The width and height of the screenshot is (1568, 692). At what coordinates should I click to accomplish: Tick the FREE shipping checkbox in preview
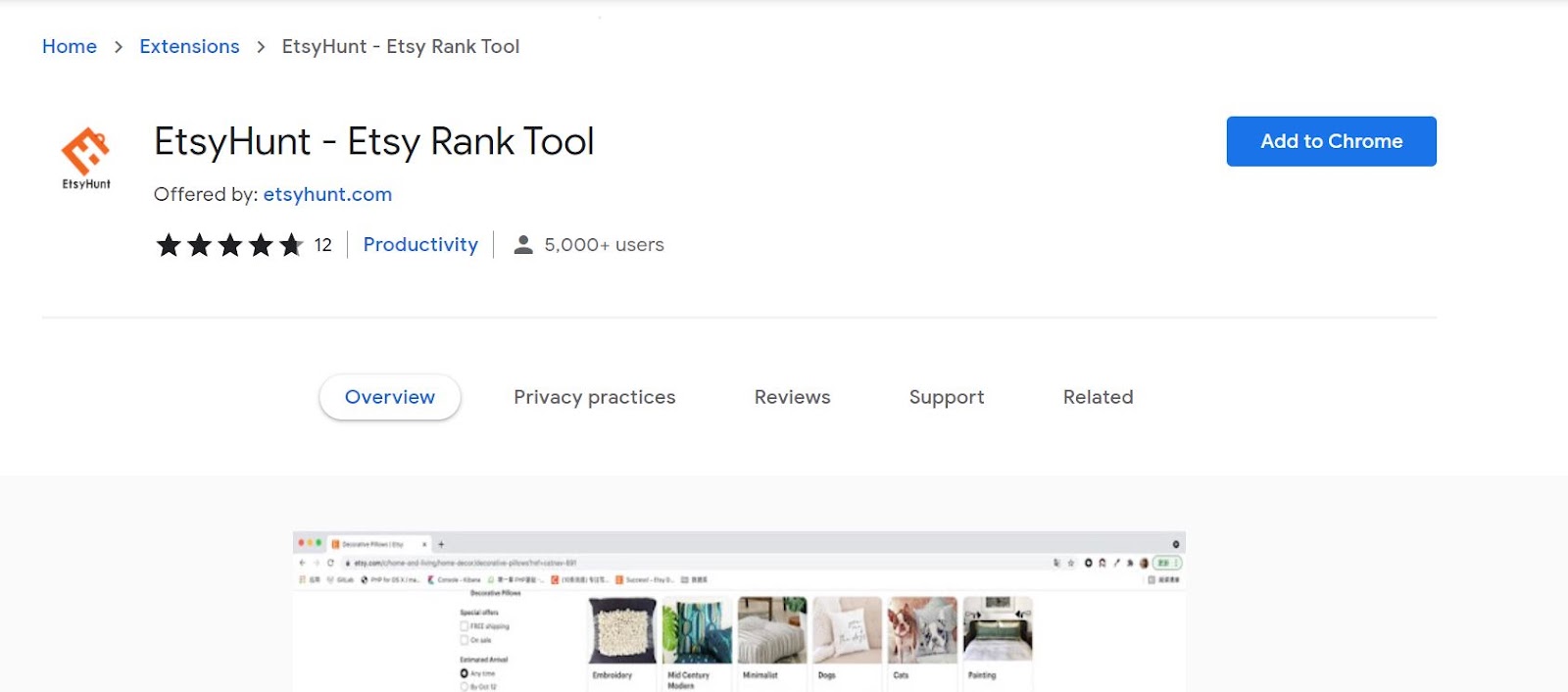[x=465, y=626]
